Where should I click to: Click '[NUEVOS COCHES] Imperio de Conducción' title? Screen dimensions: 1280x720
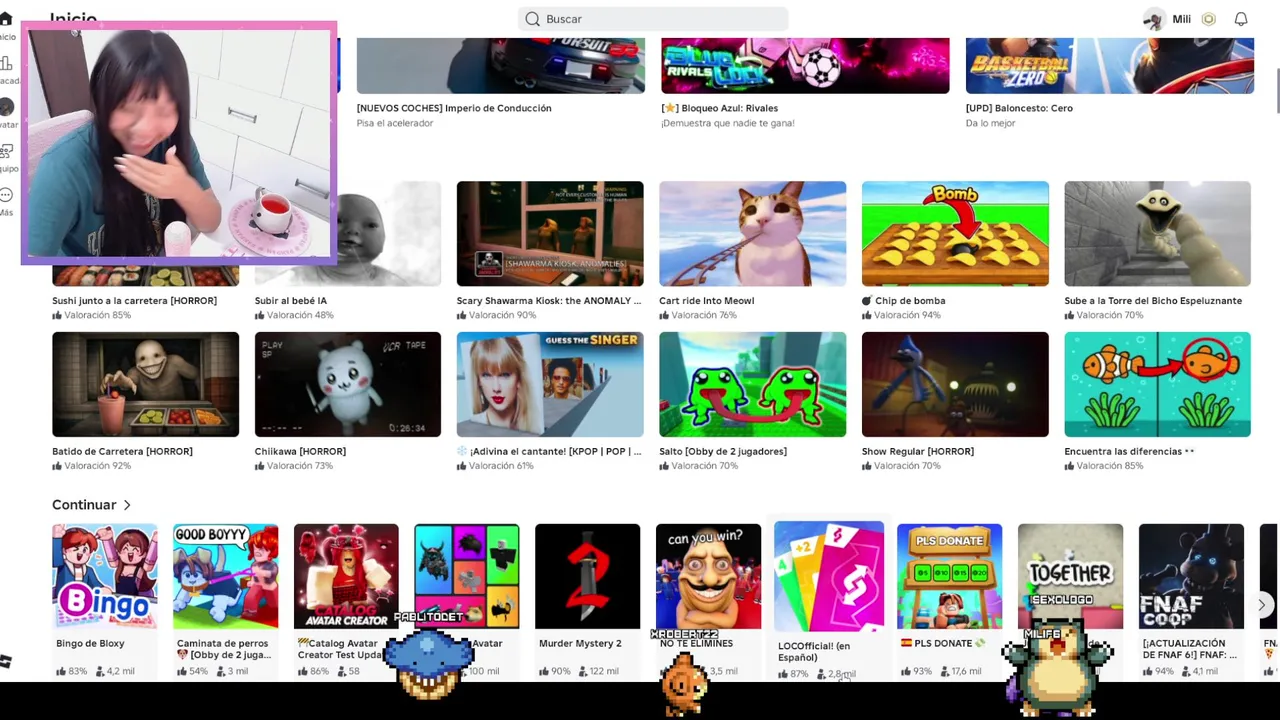point(454,108)
